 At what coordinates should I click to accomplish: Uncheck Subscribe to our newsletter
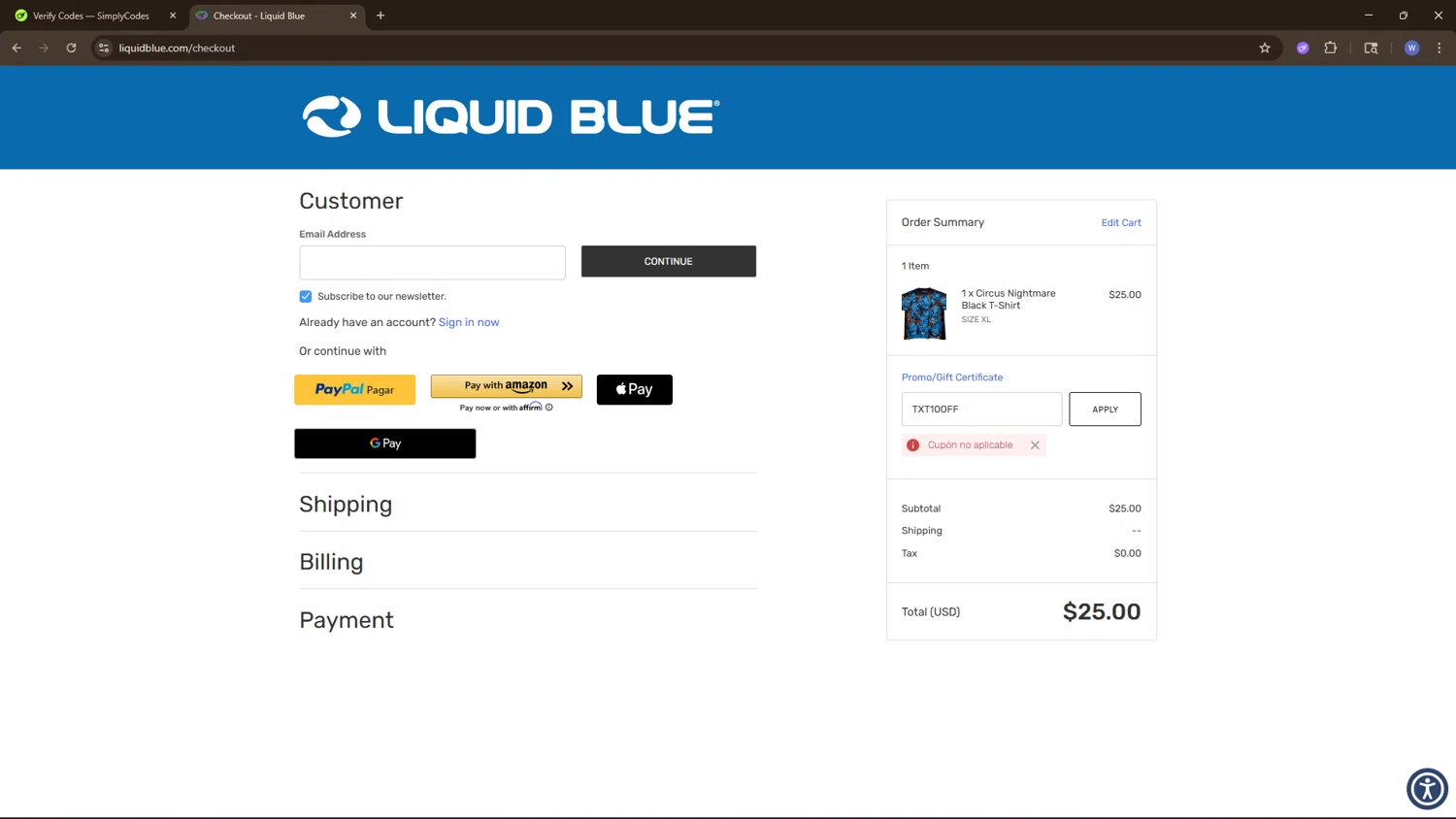(306, 296)
